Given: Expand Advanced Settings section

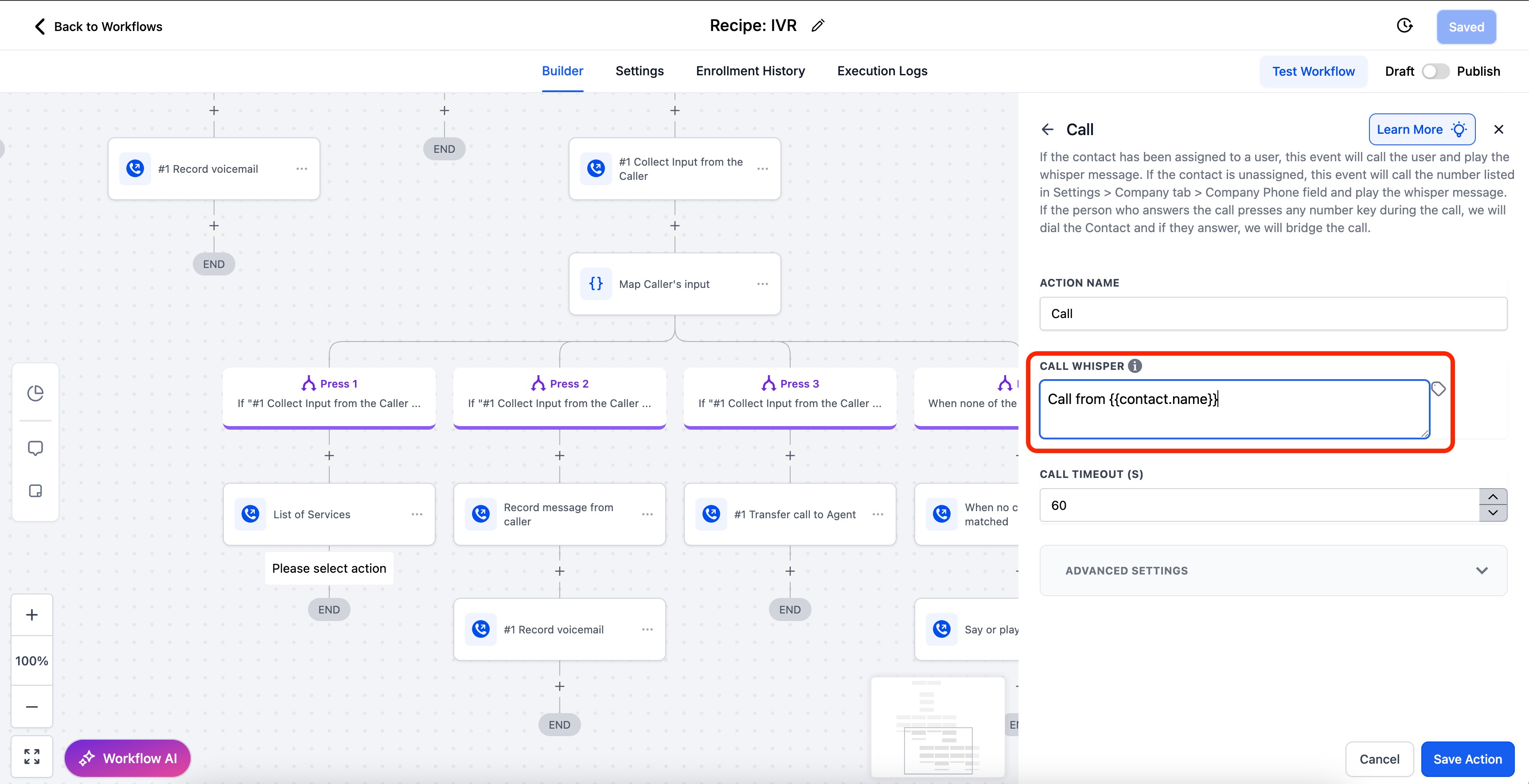Looking at the screenshot, I should point(1273,571).
